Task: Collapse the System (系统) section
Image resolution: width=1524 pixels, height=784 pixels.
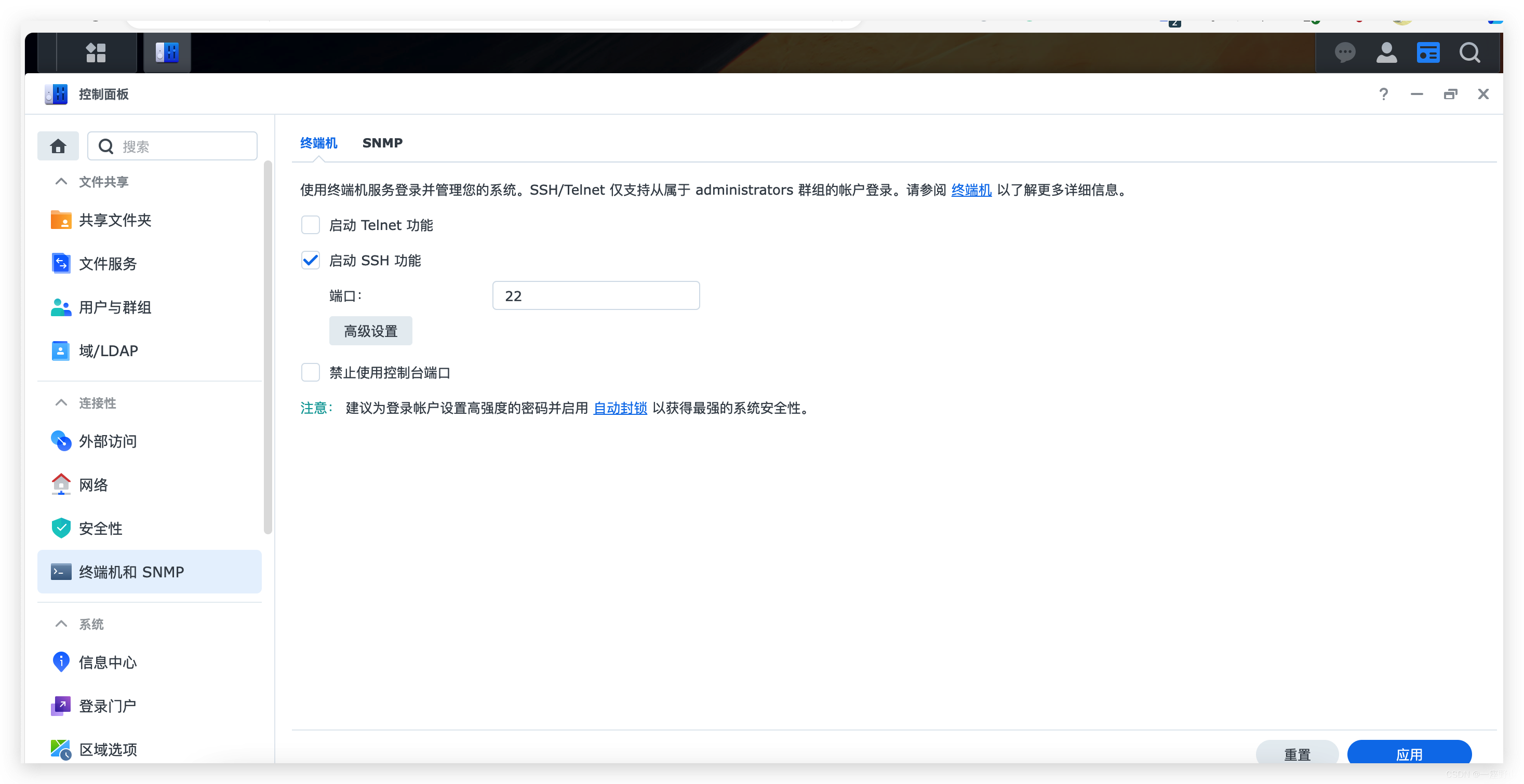Action: [x=61, y=624]
